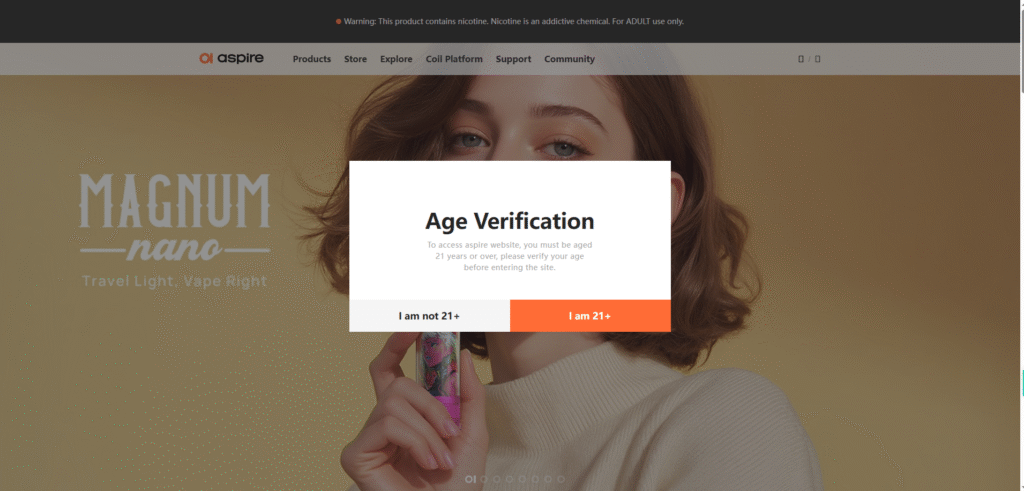Jump to the third carousel slide dot

tap(498, 480)
